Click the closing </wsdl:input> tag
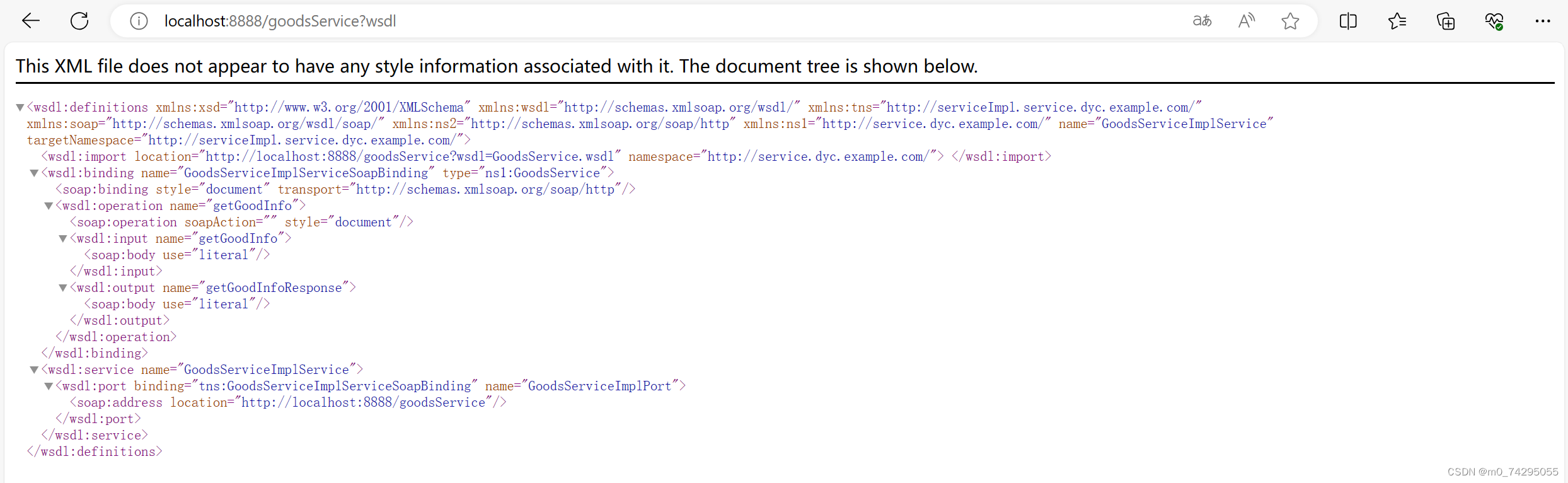1568x483 pixels. 116,271
